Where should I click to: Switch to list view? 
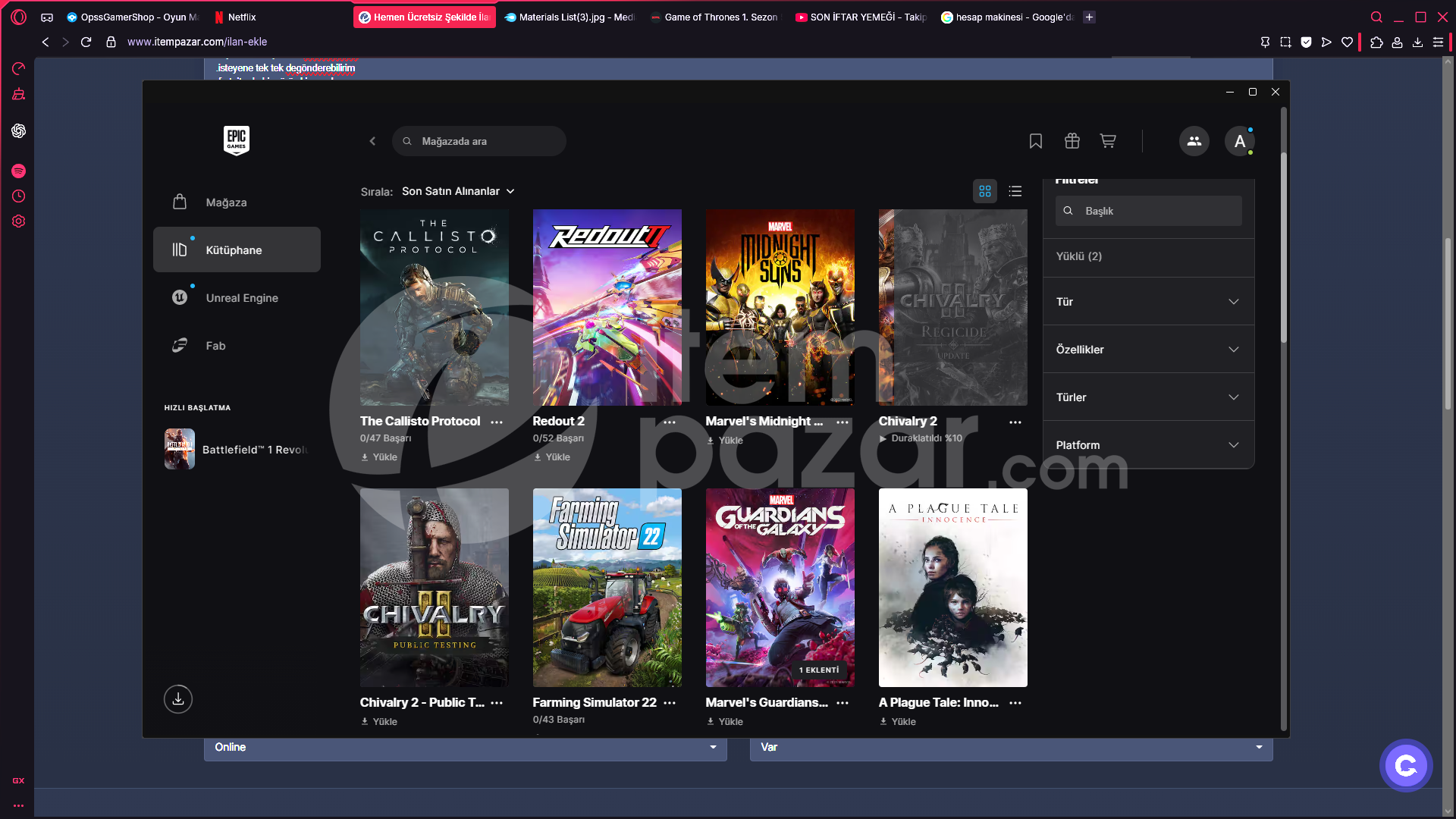pos(1015,191)
